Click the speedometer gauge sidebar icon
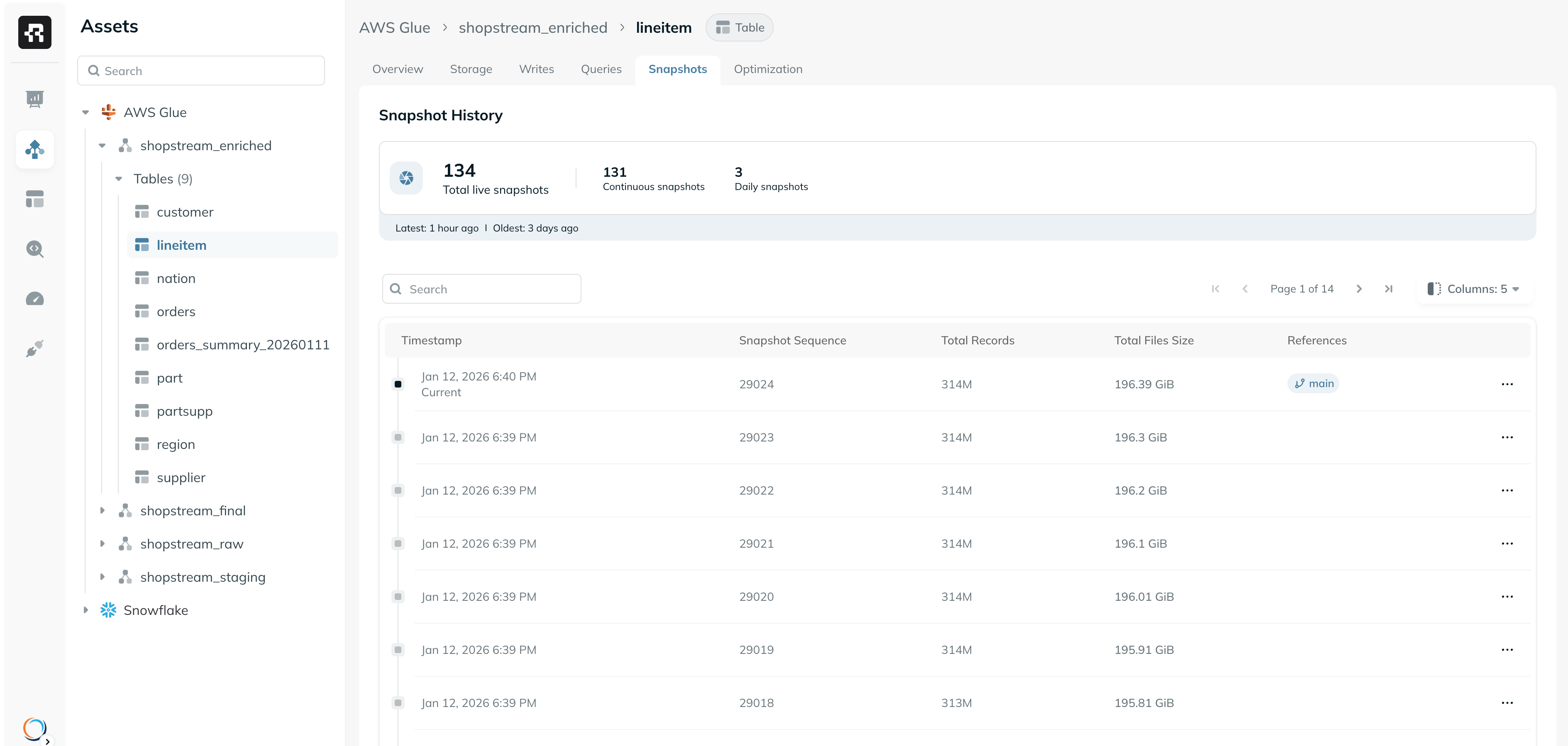This screenshot has height=746, width=1568. (35, 299)
